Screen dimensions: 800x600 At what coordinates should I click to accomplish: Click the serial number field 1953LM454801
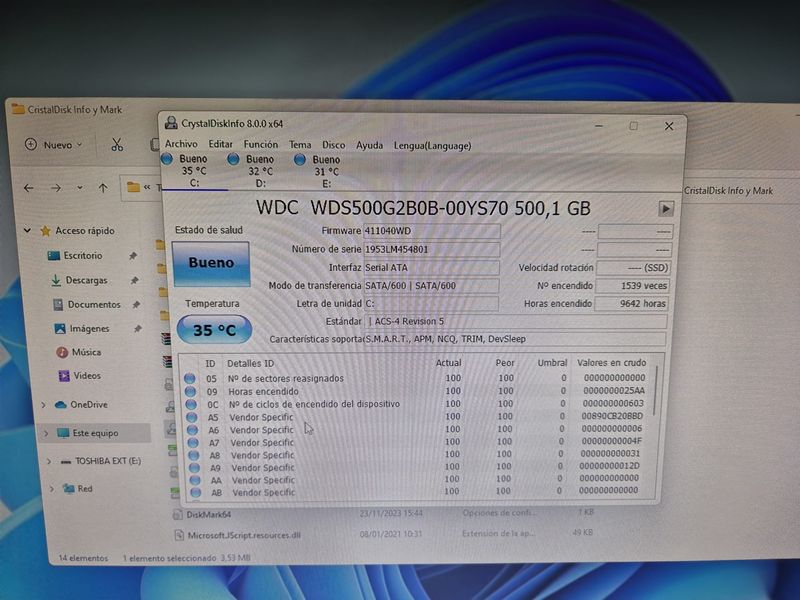[431, 249]
